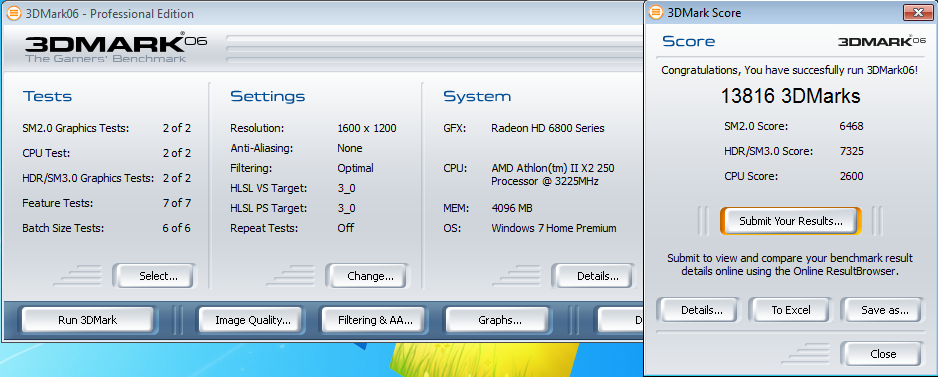Open Change... settings dialog
938x377 pixels.
pyautogui.click(x=367, y=276)
